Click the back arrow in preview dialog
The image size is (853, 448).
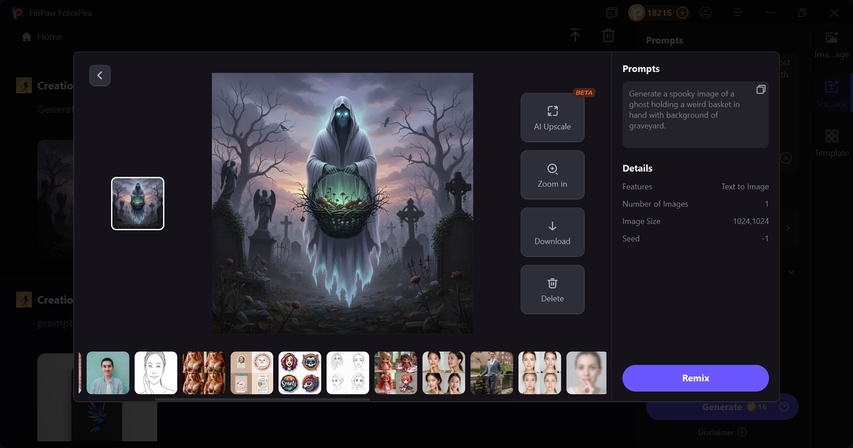pos(100,75)
